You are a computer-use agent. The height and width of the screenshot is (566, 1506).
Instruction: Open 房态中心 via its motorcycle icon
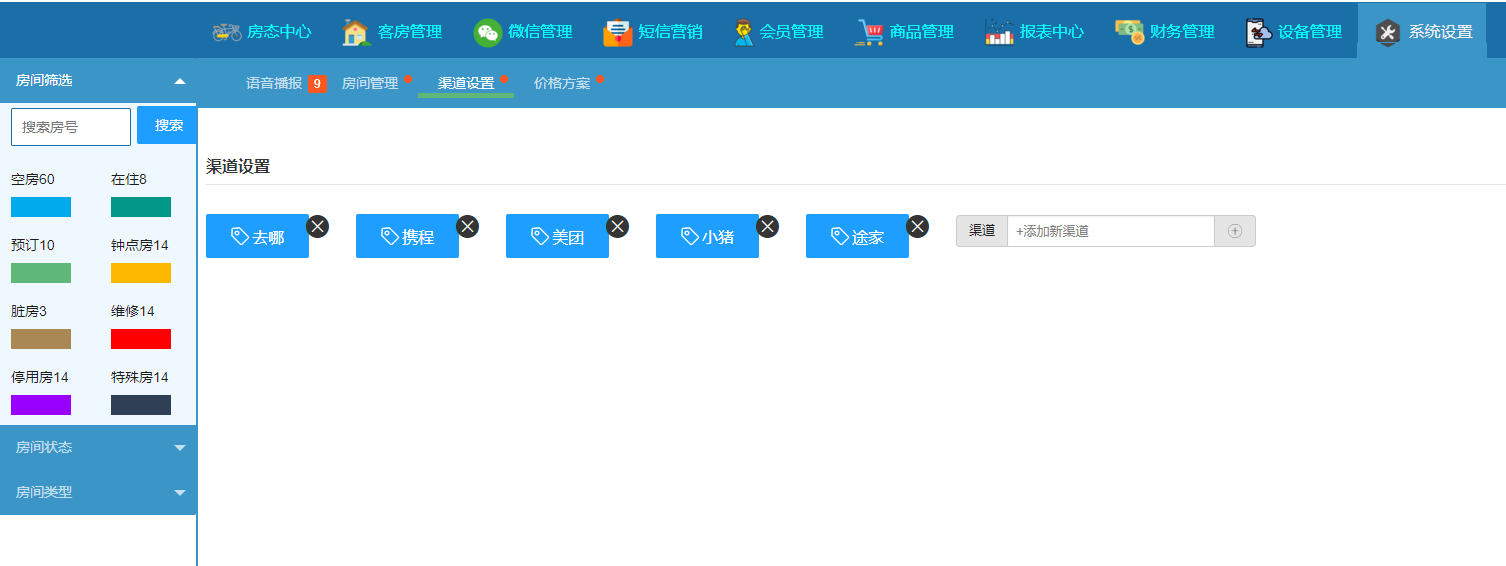click(x=227, y=32)
